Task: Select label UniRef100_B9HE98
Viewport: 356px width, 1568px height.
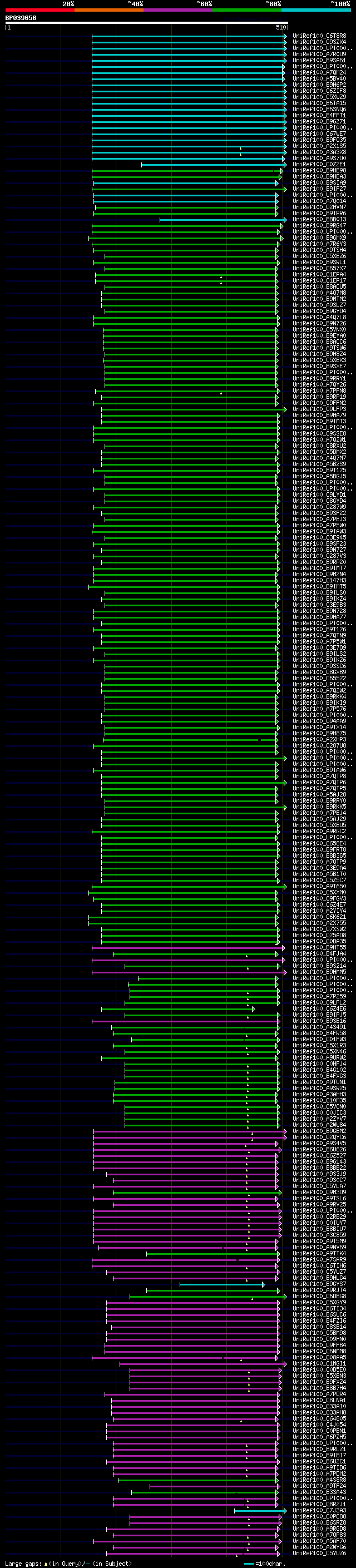Action: (x=319, y=170)
